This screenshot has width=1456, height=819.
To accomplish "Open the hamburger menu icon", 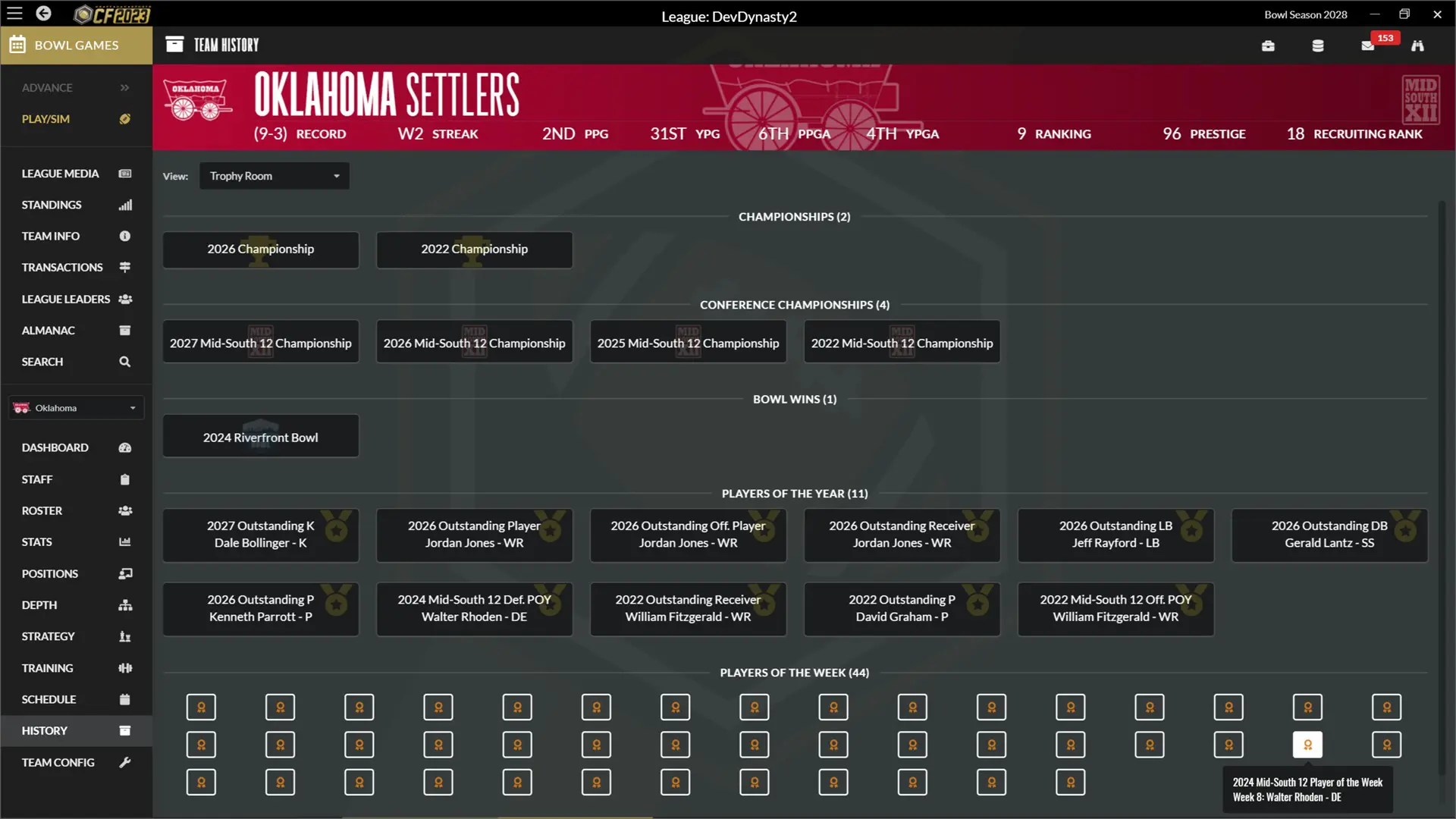I will 14,14.
